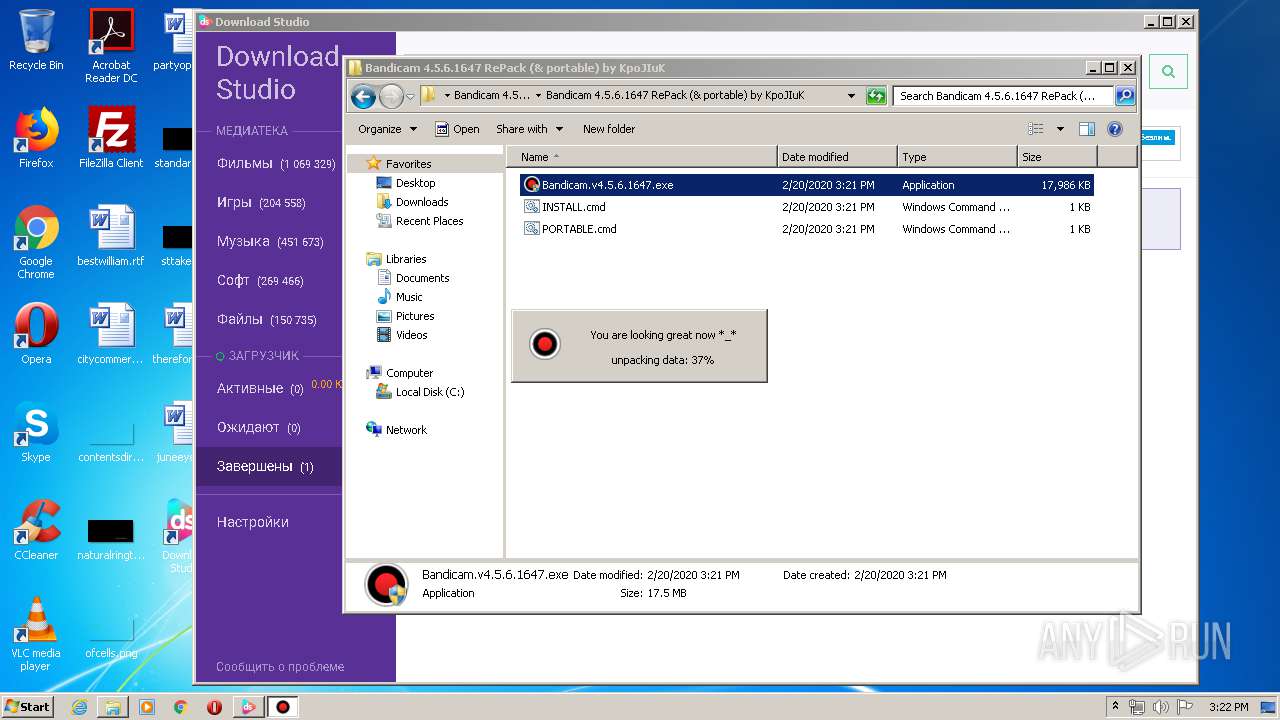Click Open in Explorer toolbar

tap(457, 129)
